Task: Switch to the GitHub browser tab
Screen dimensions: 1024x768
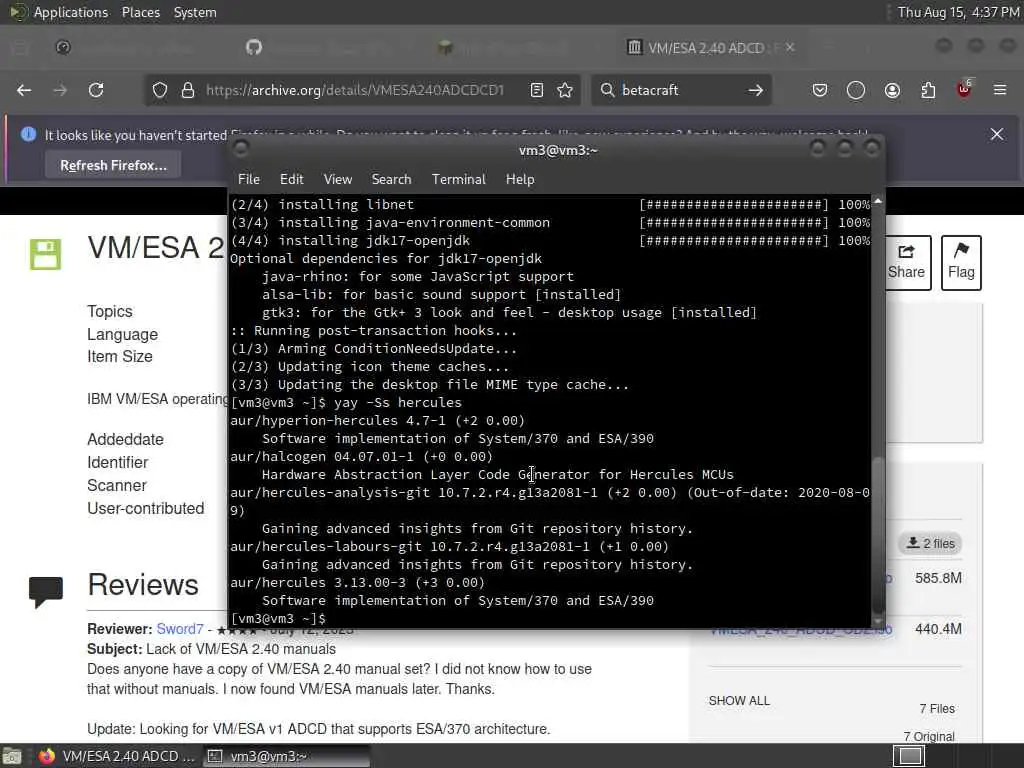Action: point(254,47)
